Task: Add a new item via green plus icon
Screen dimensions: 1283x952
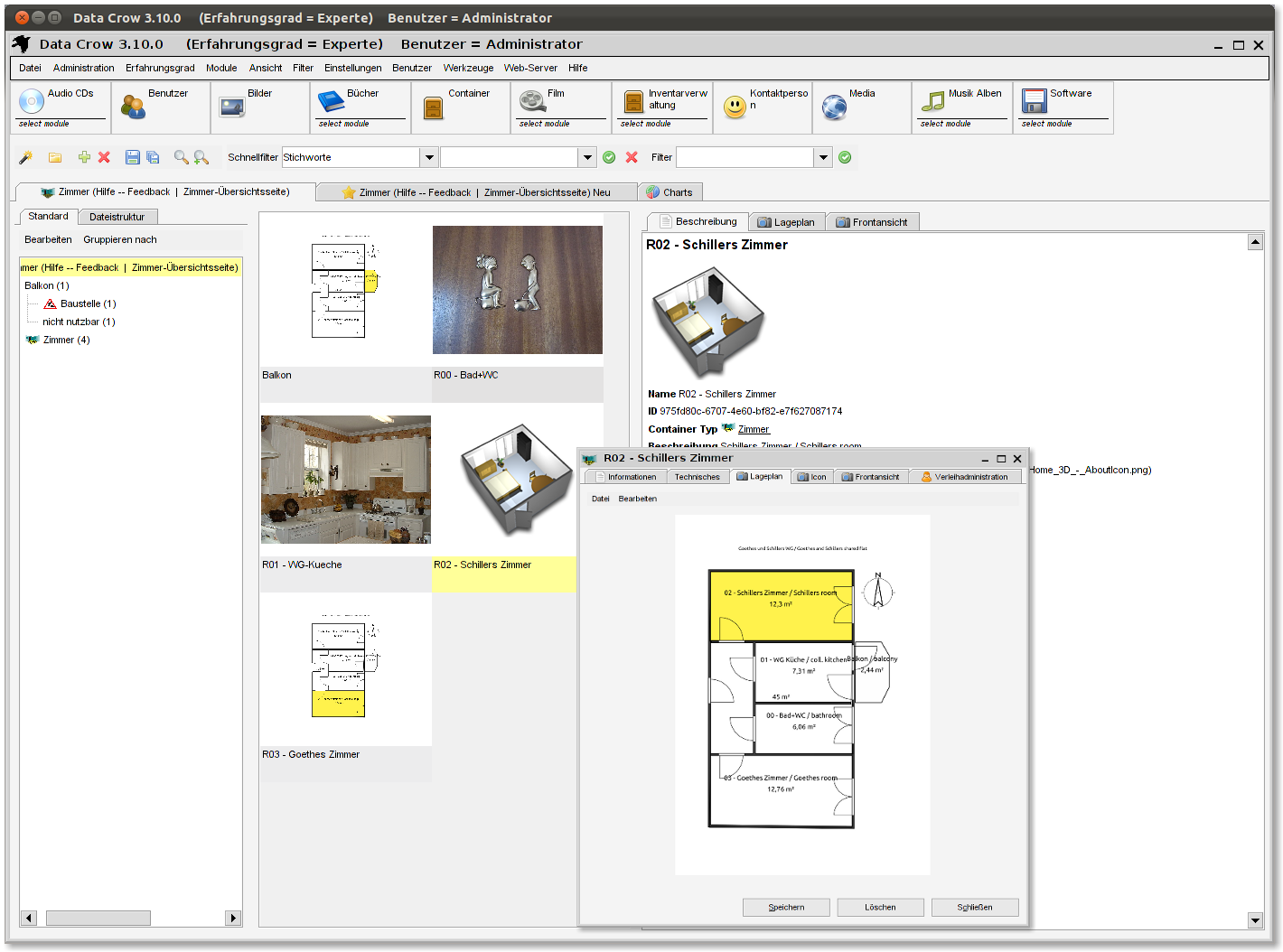Action: (84, 157)
